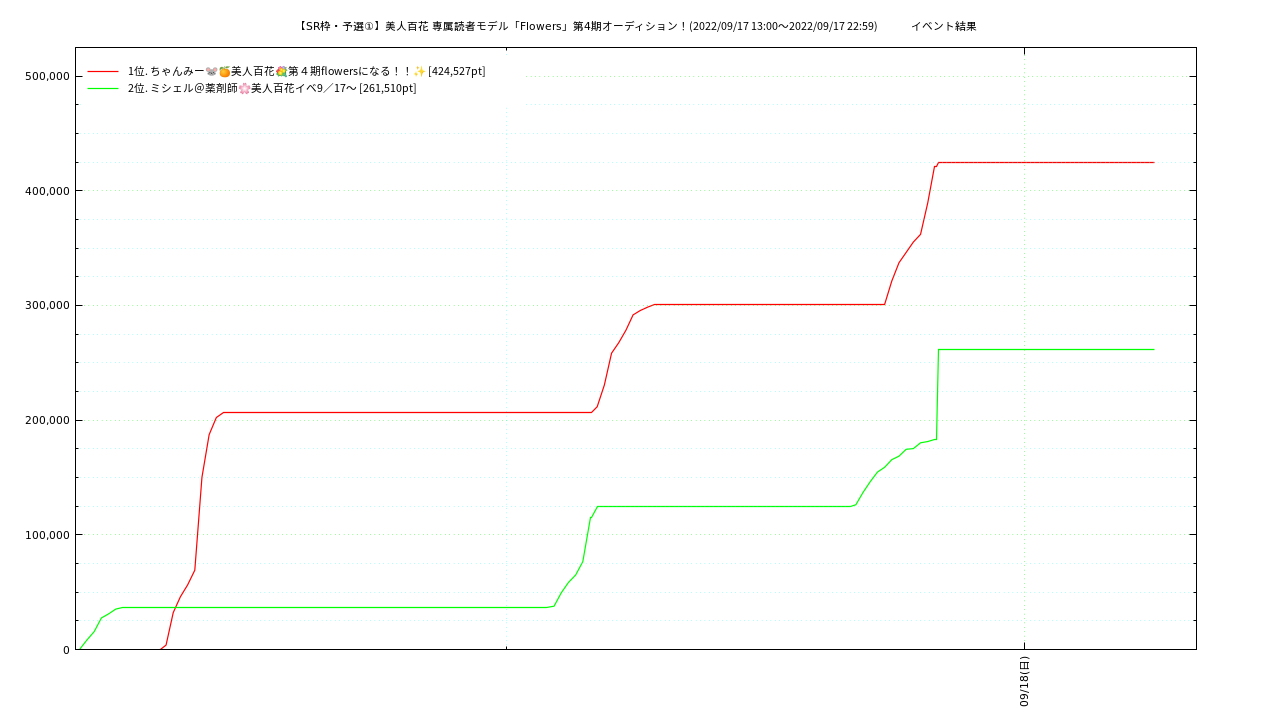The width and height of the screenshot is (1280, 720).
Task: Click the 0 y-axis label
Action: 66,650
